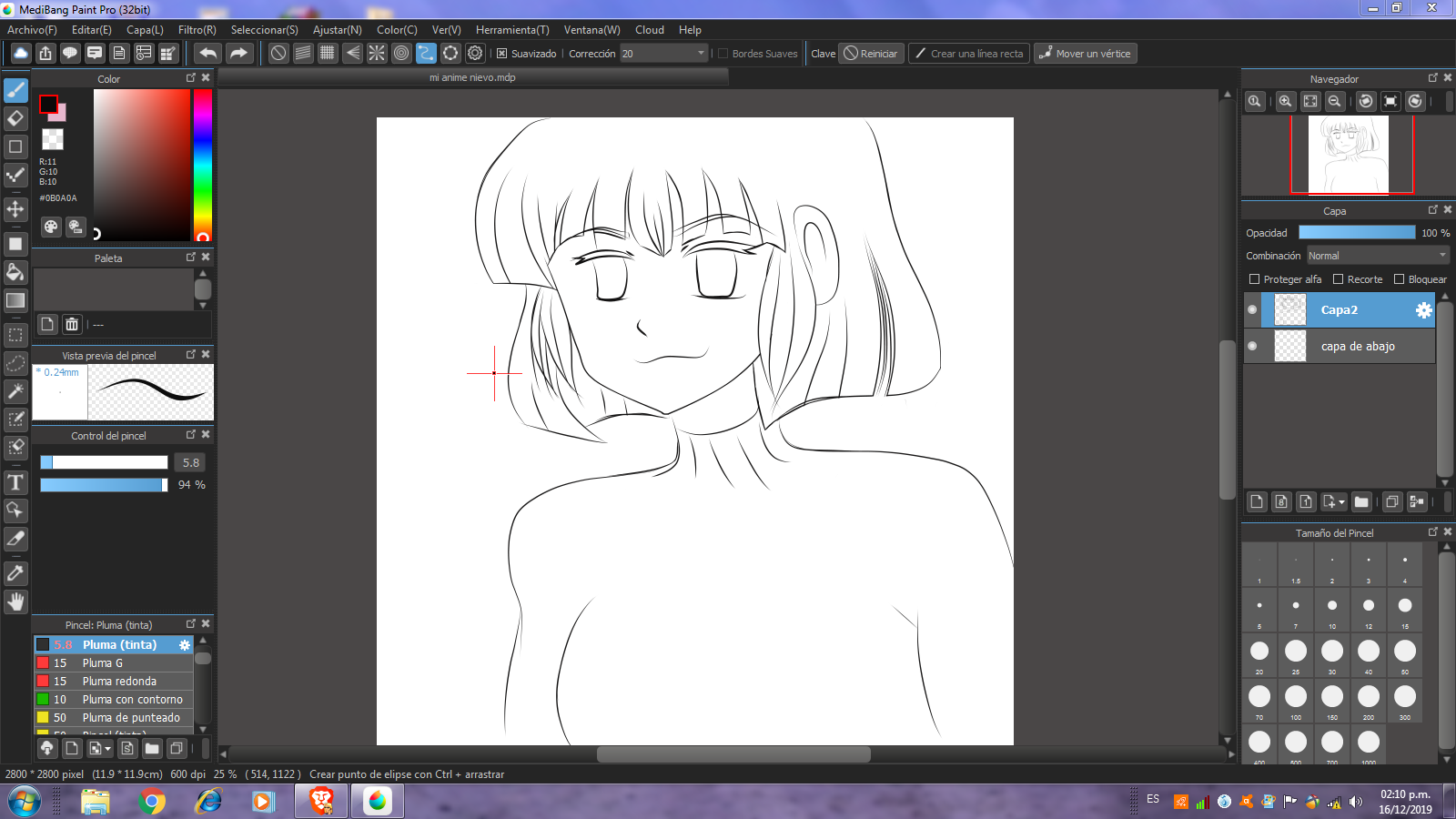Add an 8-bit layer
Viewport: 1456px width, 819px height.
(x=1281, y=501)
